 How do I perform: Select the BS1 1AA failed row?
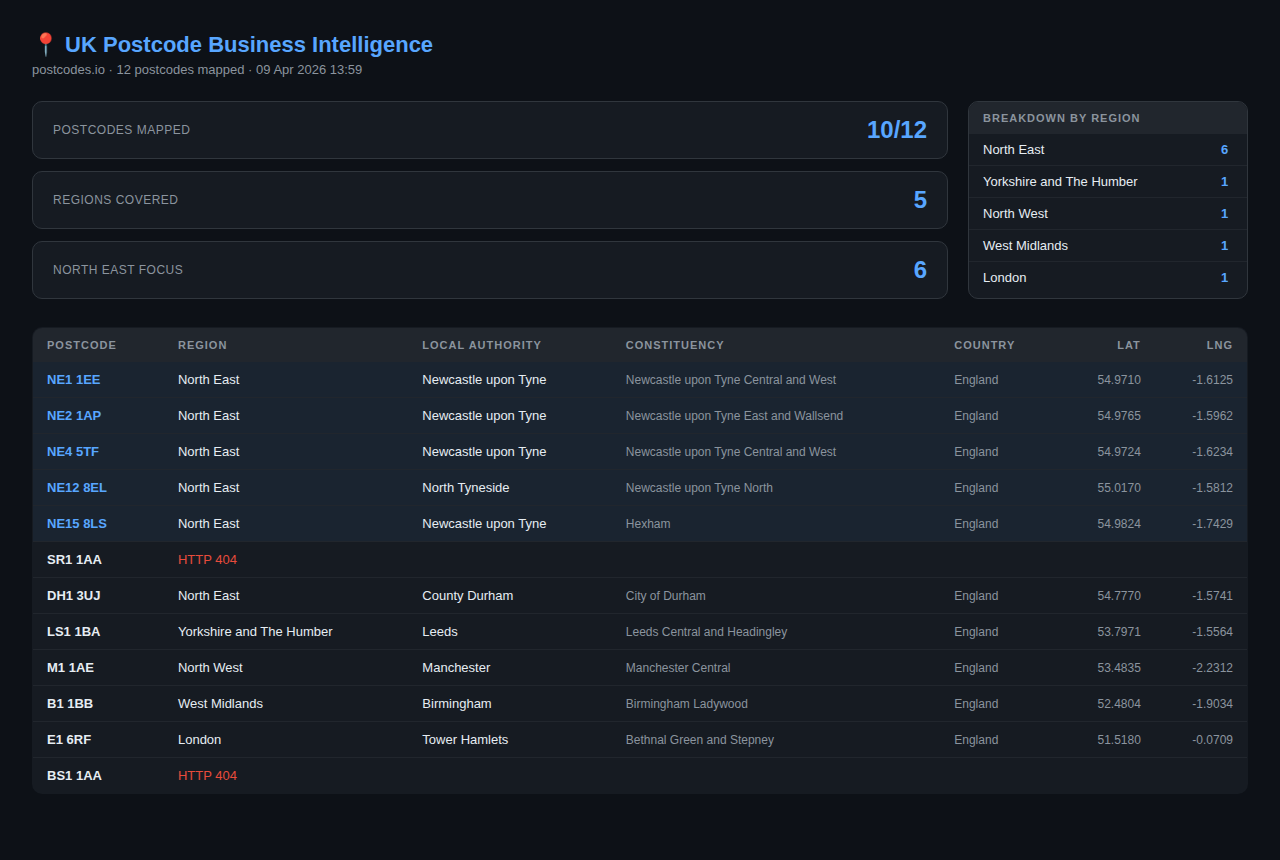[74, 775]
